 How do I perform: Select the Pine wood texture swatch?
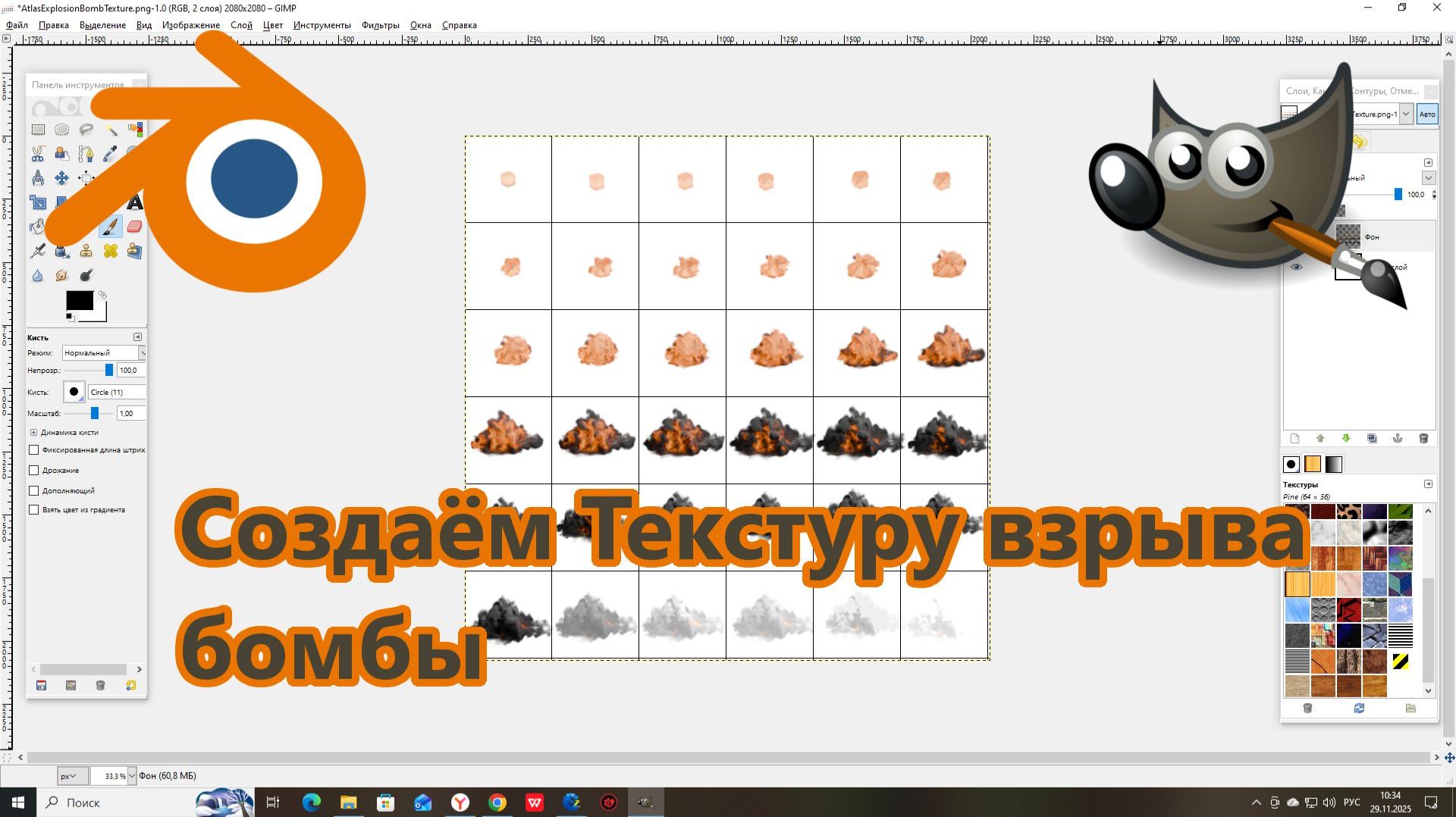click(x=1298, y=584)
